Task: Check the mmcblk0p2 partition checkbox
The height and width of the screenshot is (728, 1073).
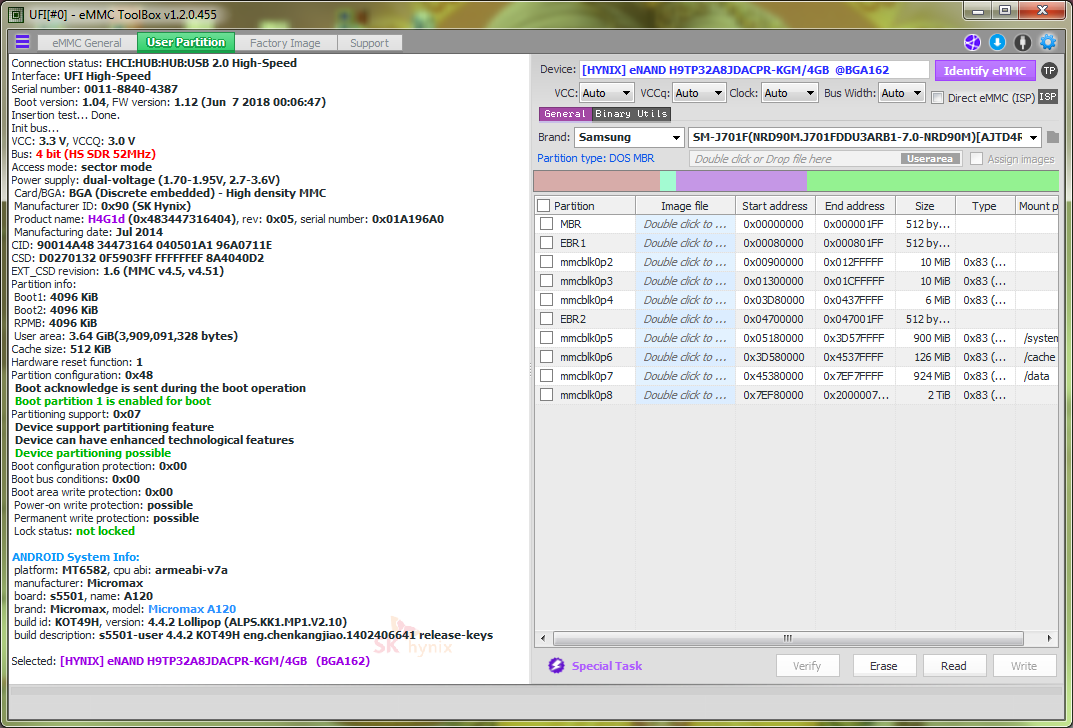Action: 546,261
